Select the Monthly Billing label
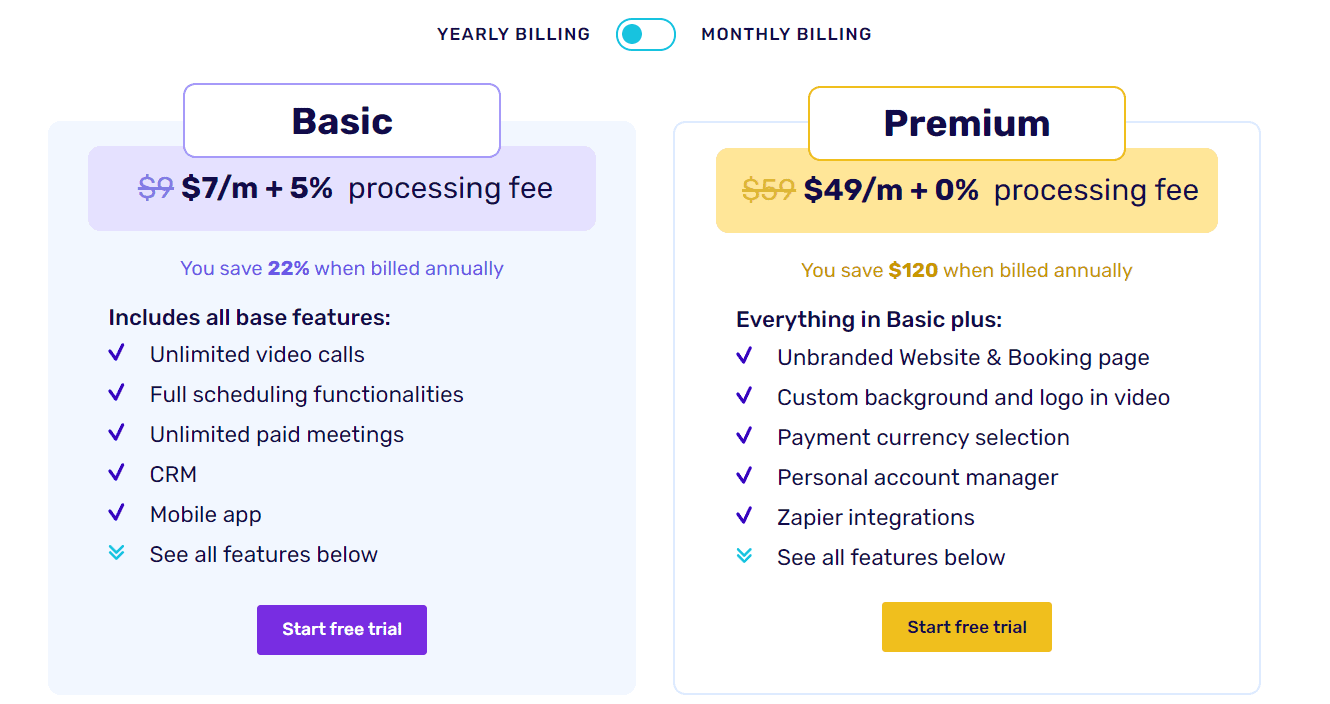 (x=786, y=34)
